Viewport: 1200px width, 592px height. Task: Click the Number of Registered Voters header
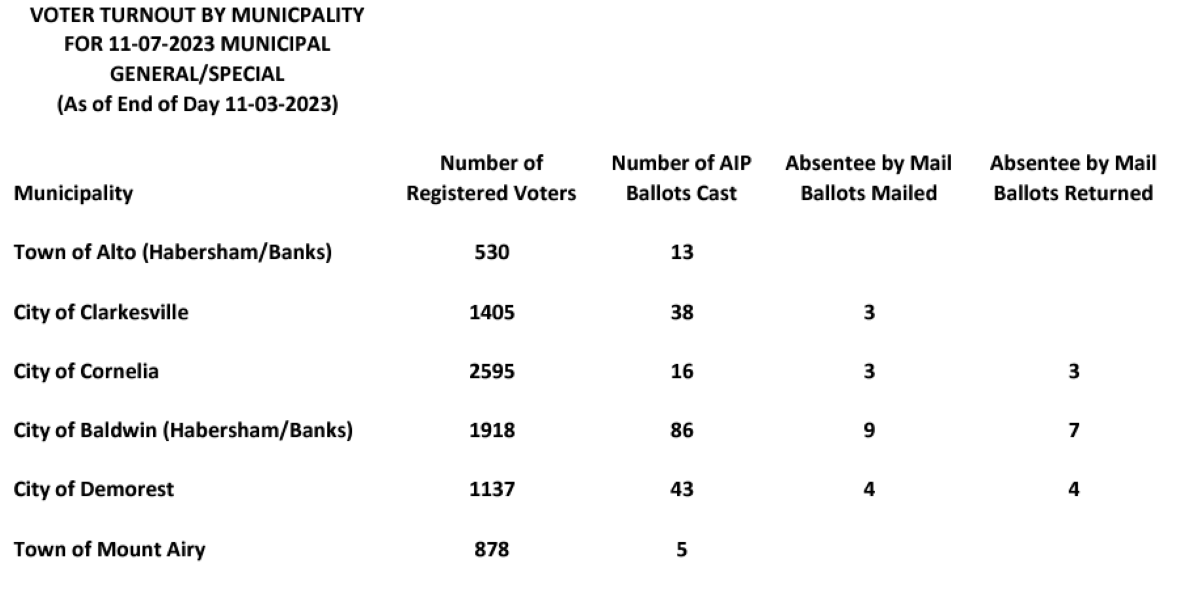(x=491, y=178)
